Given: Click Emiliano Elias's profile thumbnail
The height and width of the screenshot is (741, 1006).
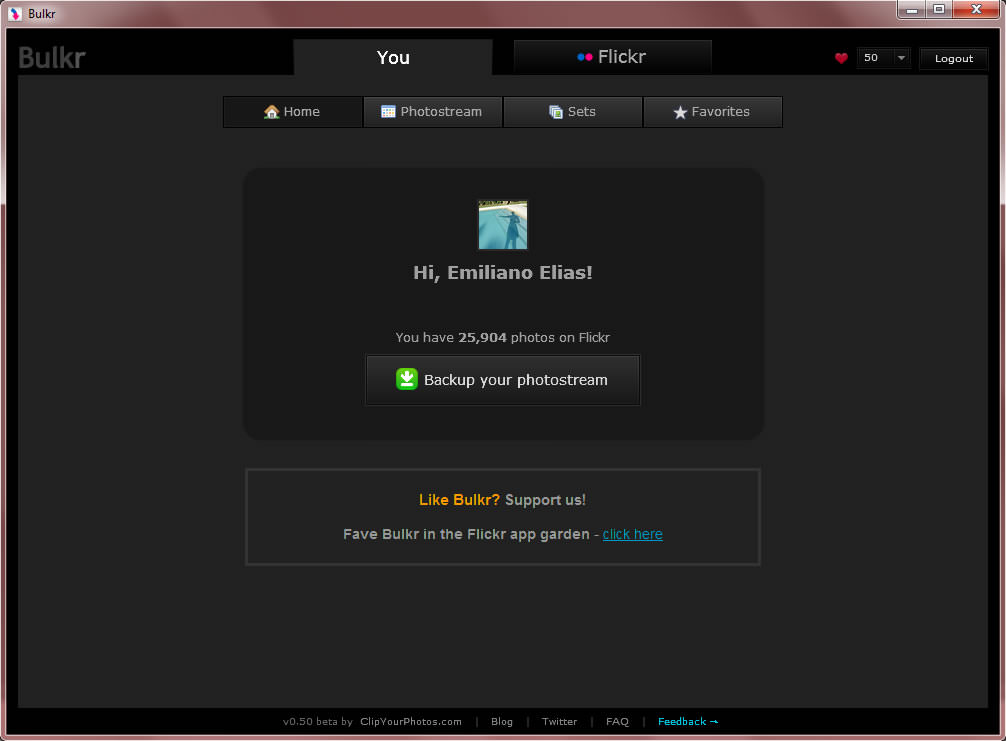Looking at the screenshot, I should pyautogui.click(x=502, y=224).
